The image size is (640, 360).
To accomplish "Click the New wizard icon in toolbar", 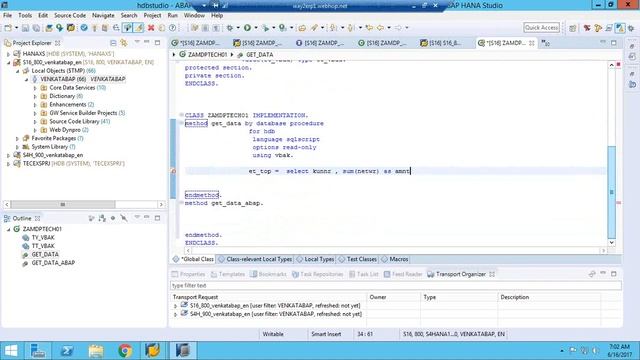I will pos(8,28).
